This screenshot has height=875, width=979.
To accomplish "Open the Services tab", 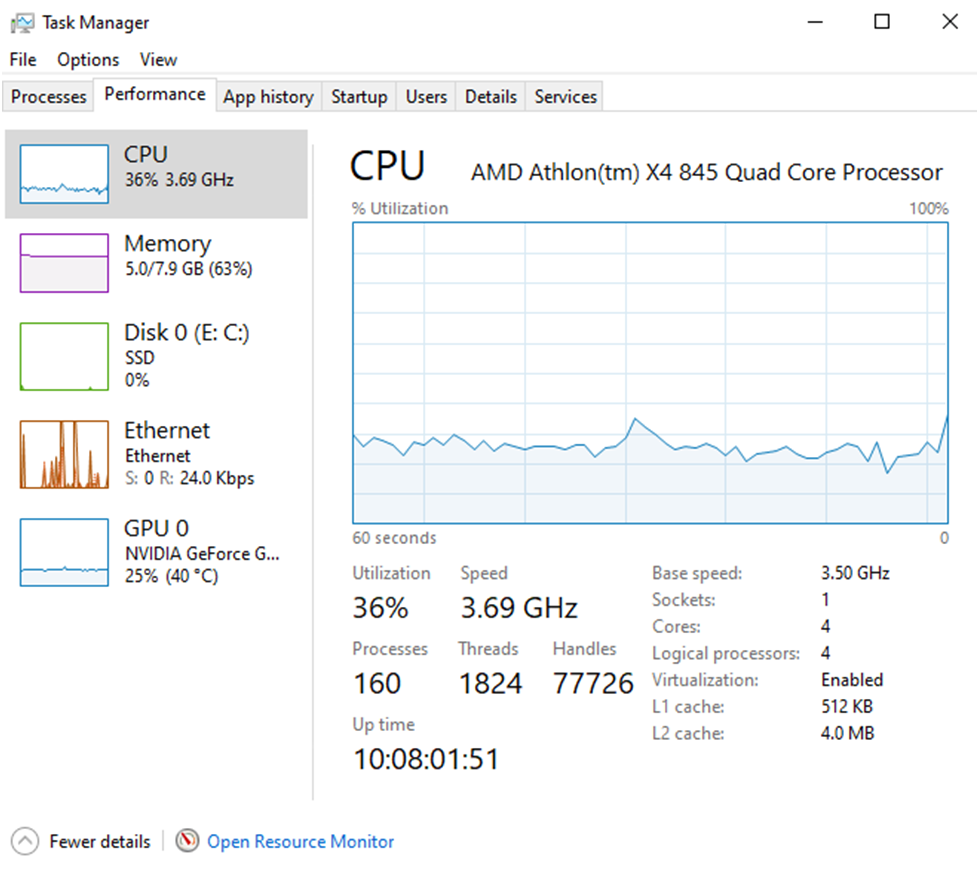I will (565, 97).
